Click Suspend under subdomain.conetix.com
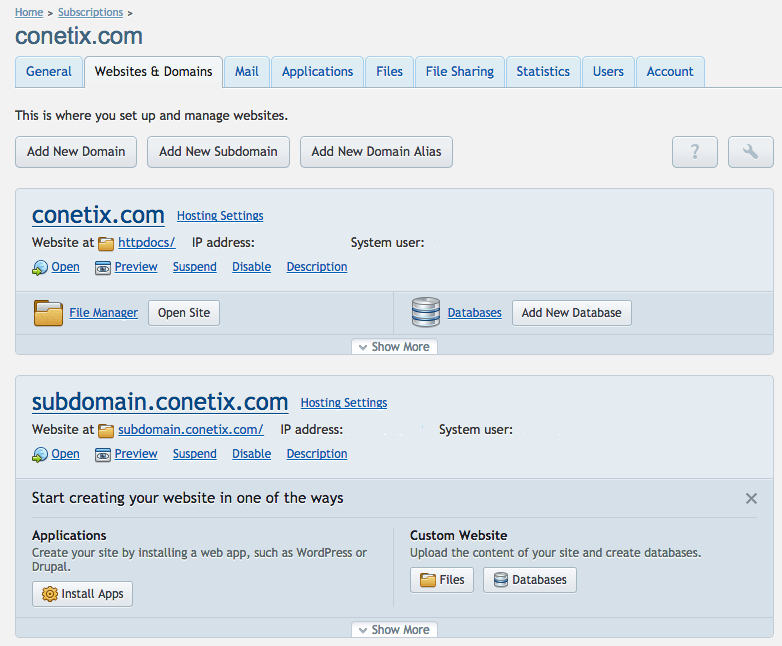Viewport: 782px width, 646px height. point(195,454)
